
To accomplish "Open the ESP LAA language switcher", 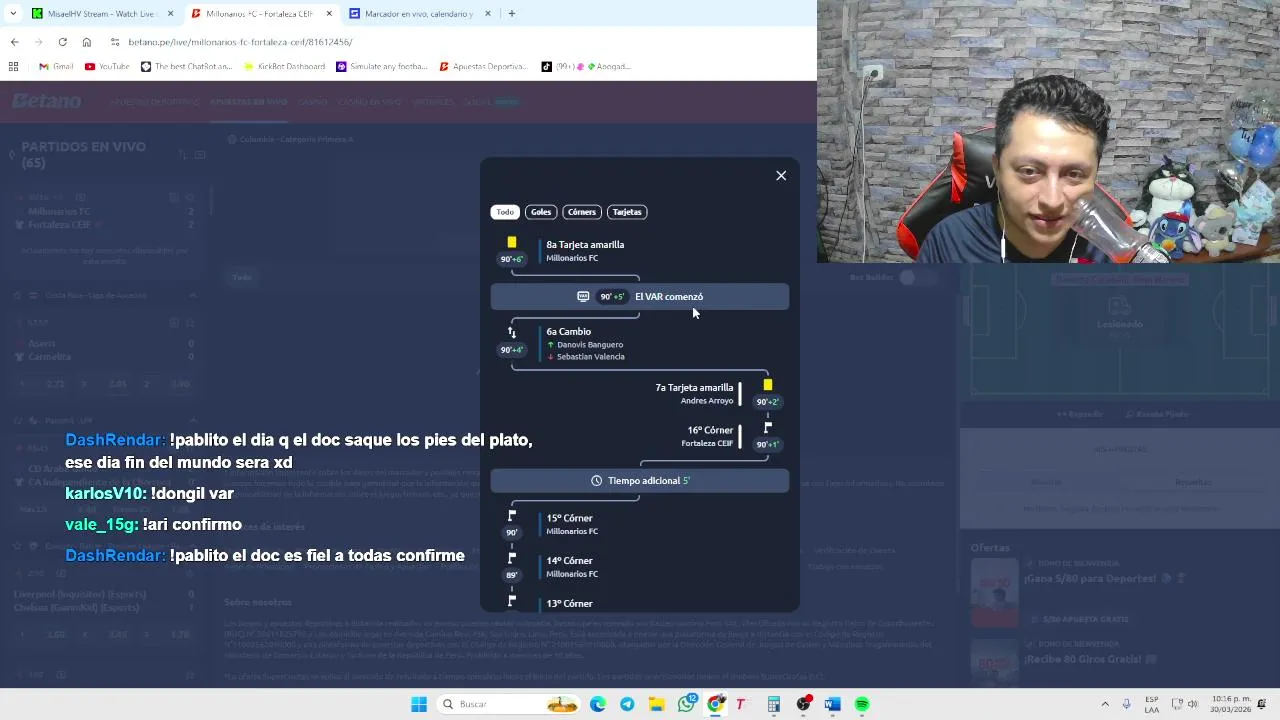I will point(1152,704).
